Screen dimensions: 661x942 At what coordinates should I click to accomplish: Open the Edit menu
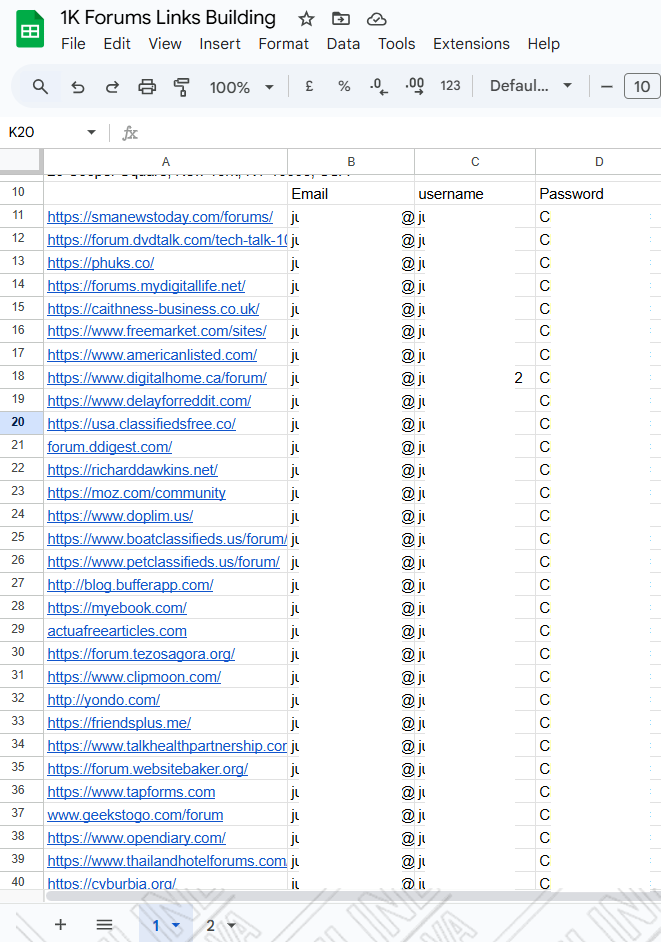117,44
